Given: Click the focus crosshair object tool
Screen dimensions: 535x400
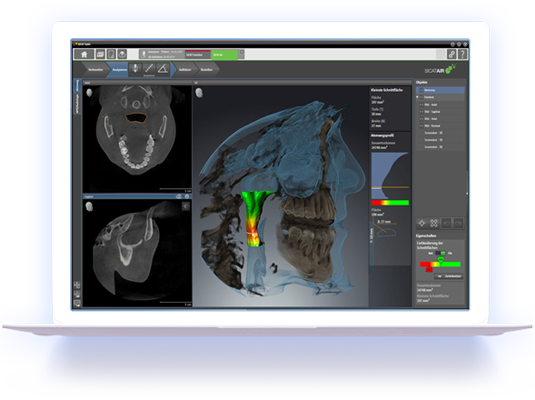Looking at the screenshot, I should (422, 223).
